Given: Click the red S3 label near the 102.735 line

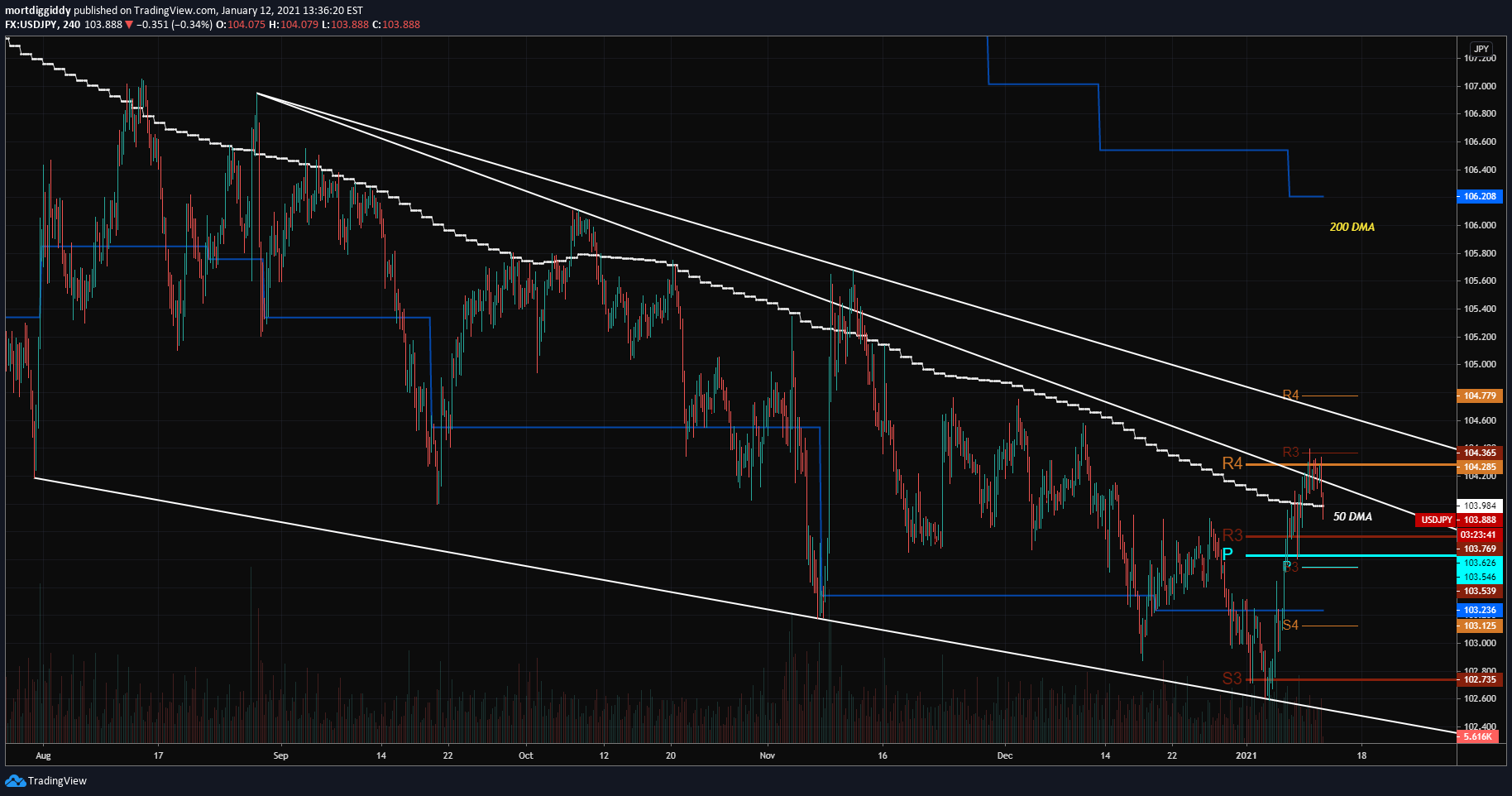Looking at the screenshot, I should (1232, 679).
